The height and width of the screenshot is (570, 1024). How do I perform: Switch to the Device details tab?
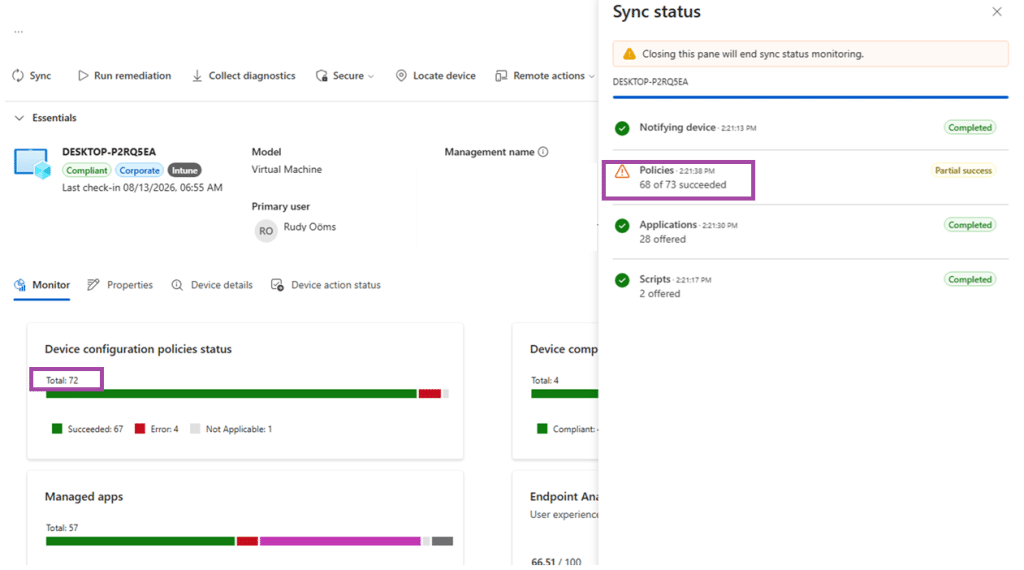[x=212, y=285]
